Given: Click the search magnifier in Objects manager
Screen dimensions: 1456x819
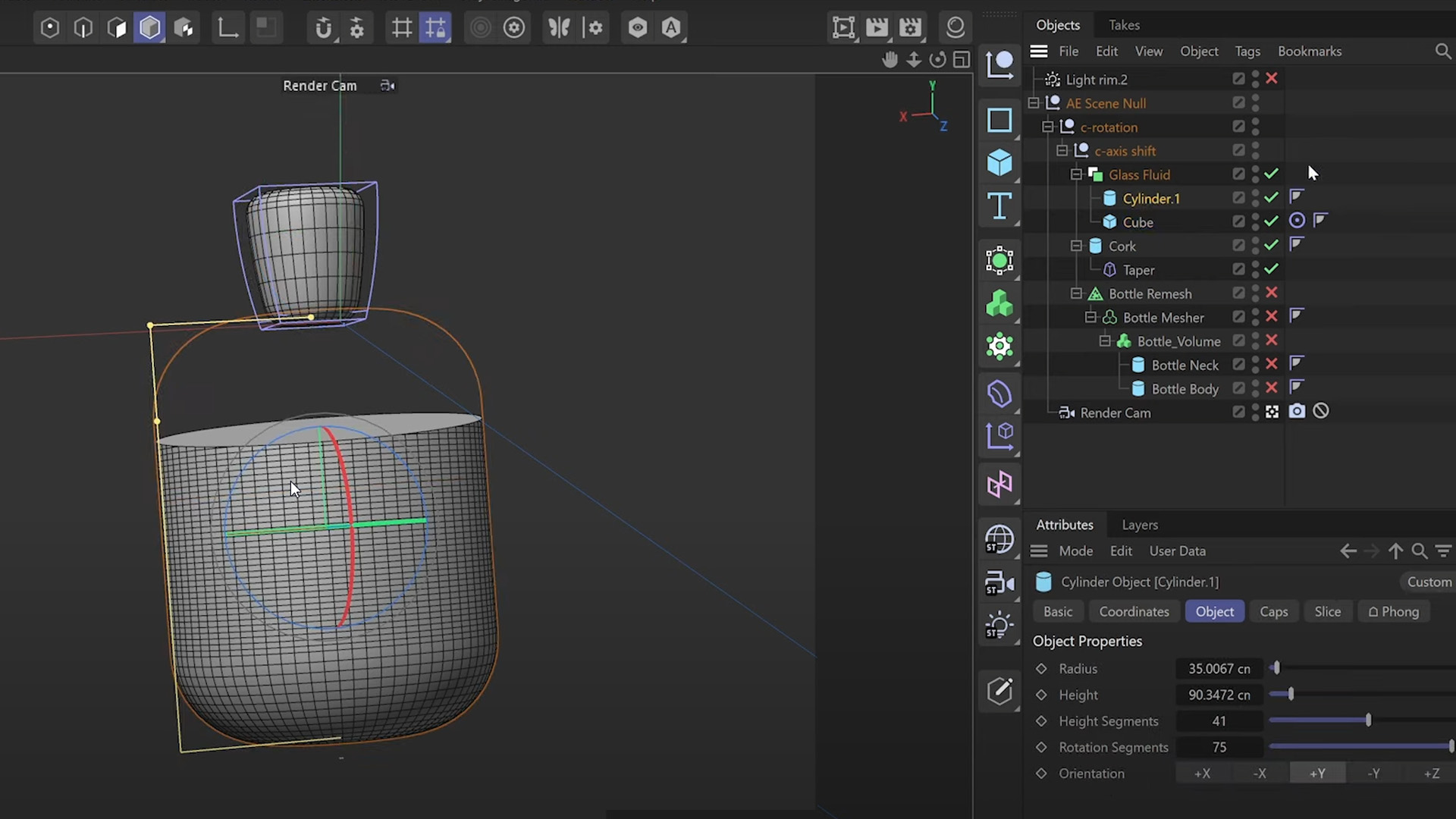Looking at the screenshot, I should pos(1442,51).
